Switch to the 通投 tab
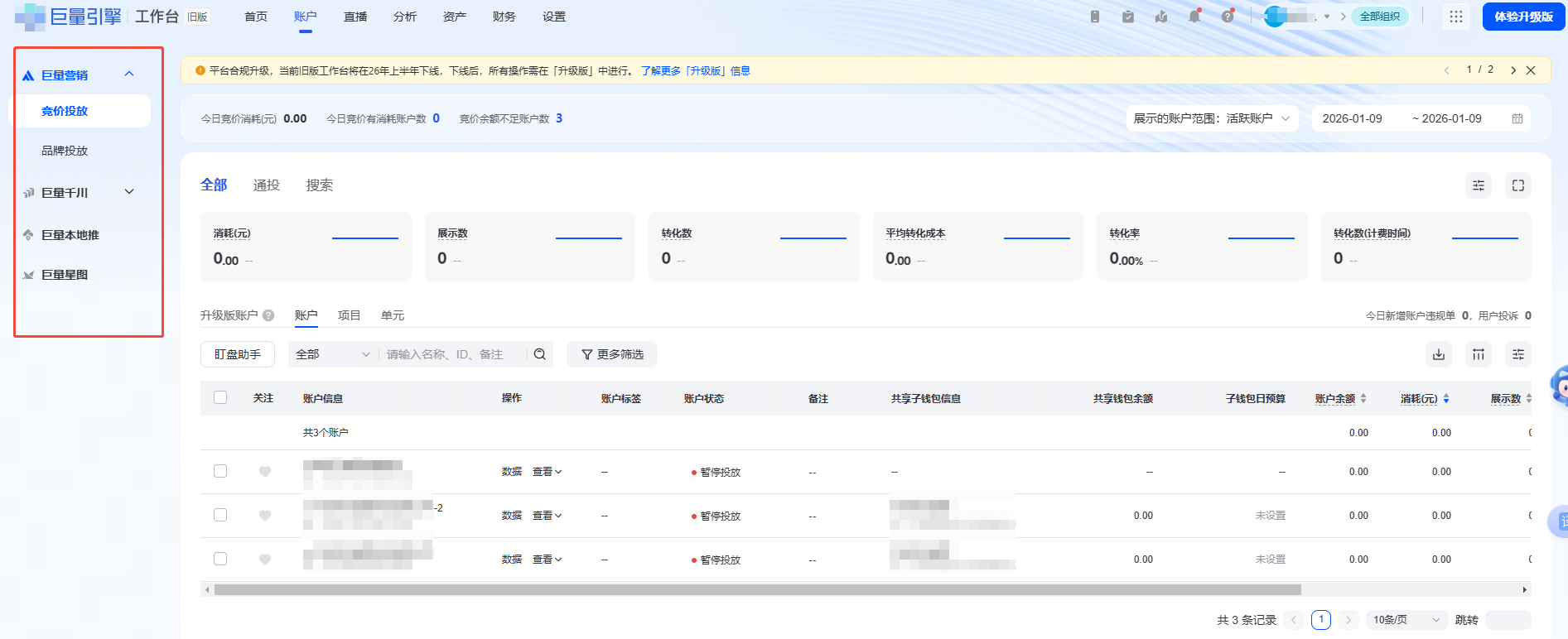The height and width of the screenshot is (639, 1568). (x=267, y=185)
